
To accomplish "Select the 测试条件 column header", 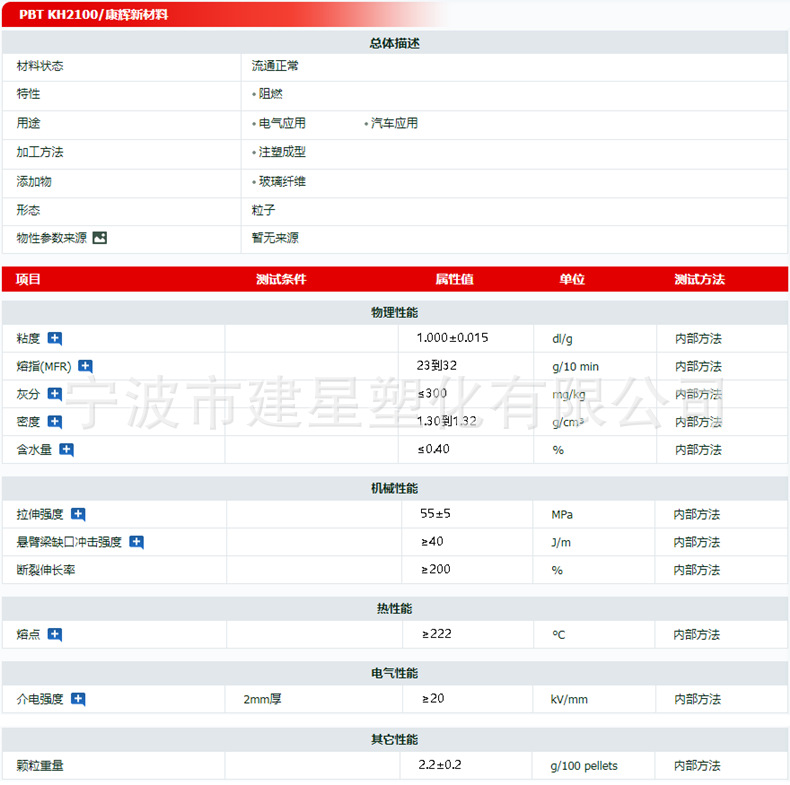I will (x=281, y=279).
